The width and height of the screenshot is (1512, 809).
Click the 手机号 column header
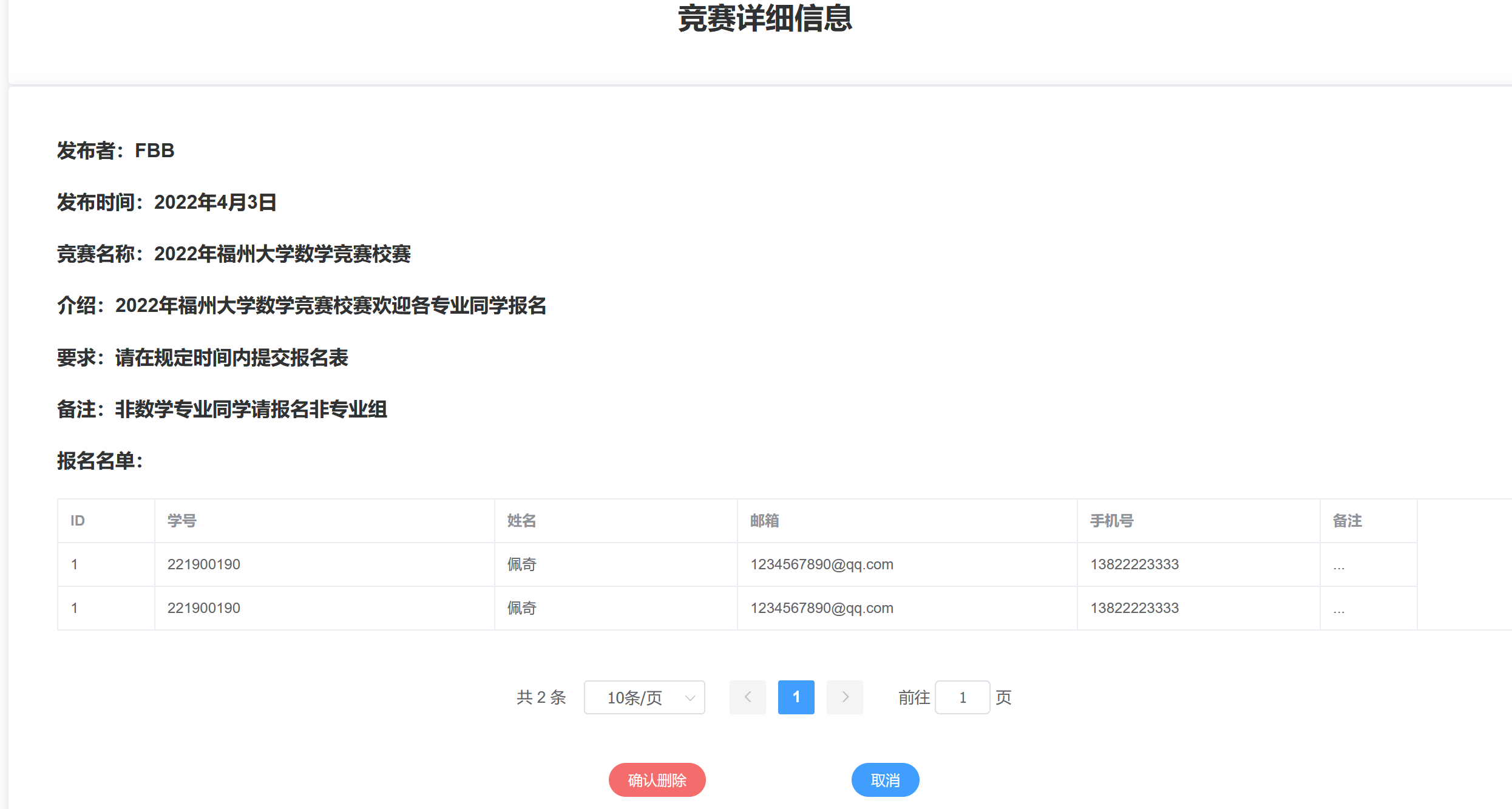pyautogui.click(x=1112, y=521)
